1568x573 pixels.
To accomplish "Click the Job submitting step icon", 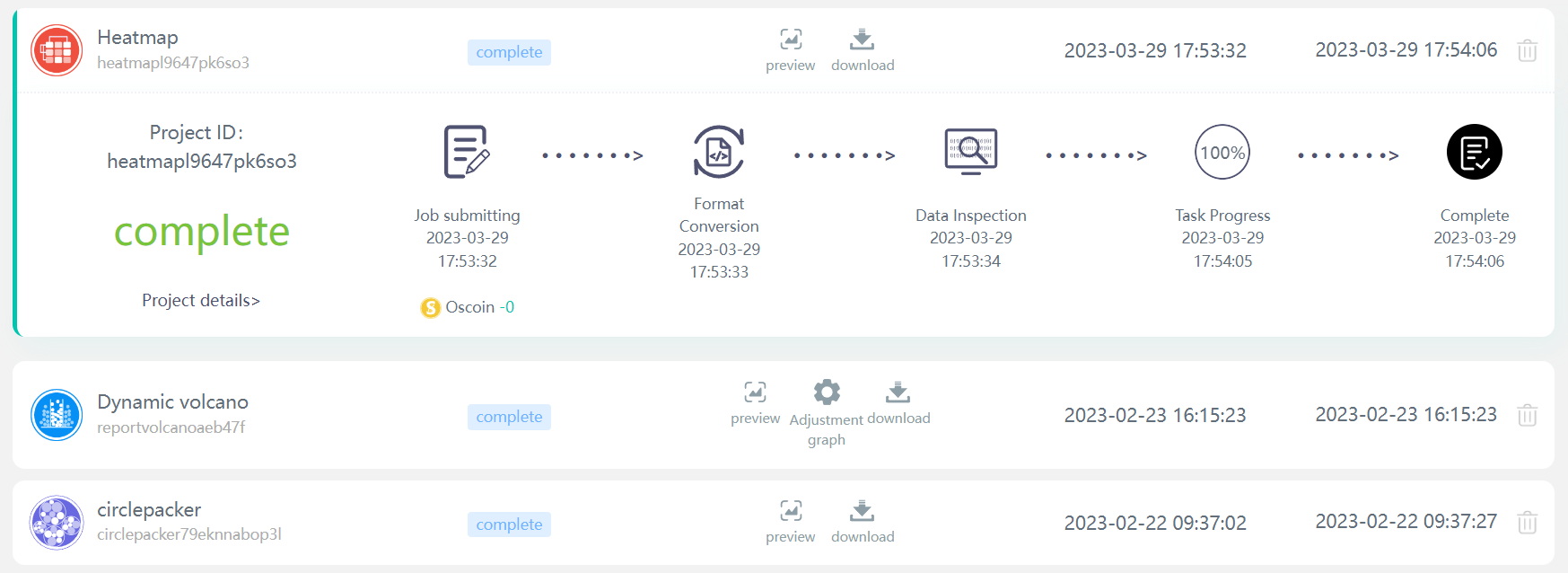I will coord(467,152).
